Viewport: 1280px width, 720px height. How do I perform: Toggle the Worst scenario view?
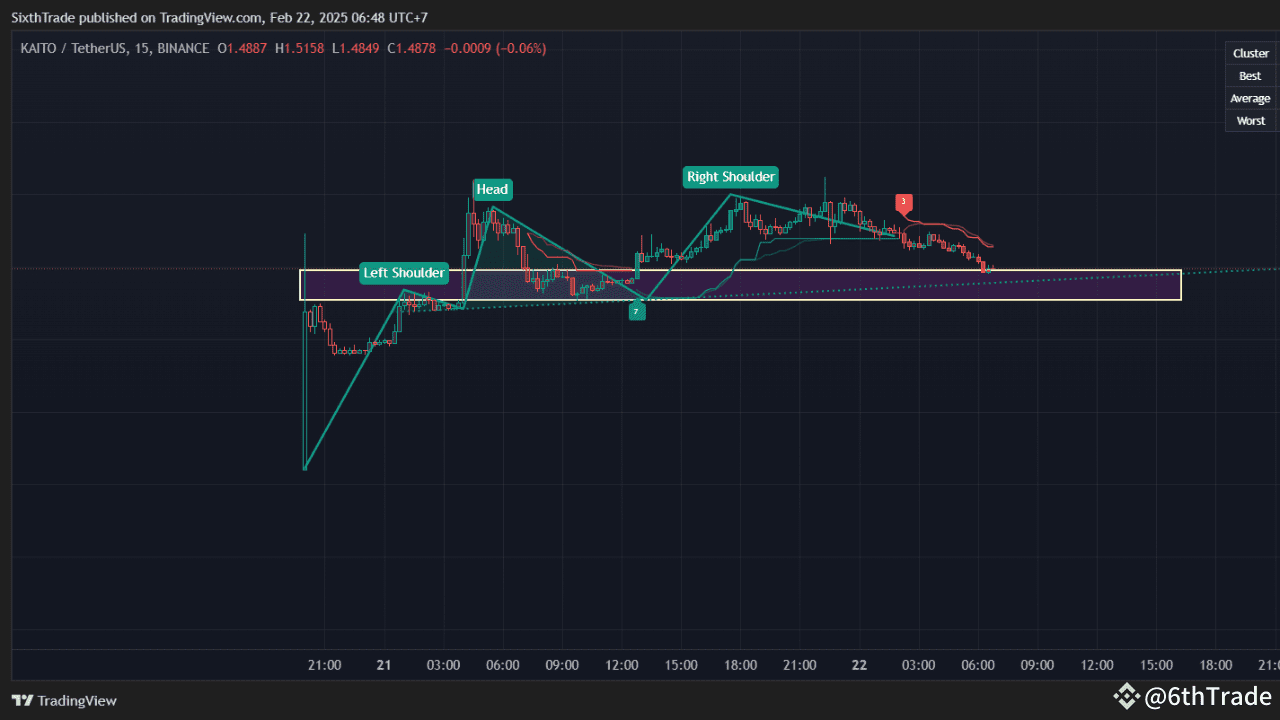pyautogui.click(x=1250, y=120)
